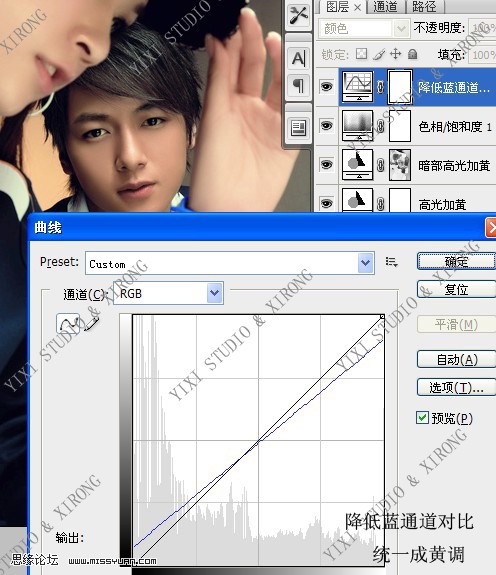The width and height of the screenshot is (496, 575).
Task: Switch to the 通道 tab
Action: pos(385,7)
